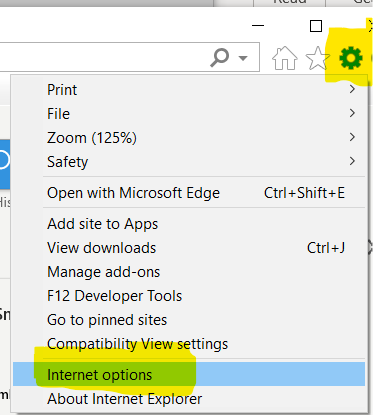Choose Open with Microsoft Edge

tap(189, 193)
